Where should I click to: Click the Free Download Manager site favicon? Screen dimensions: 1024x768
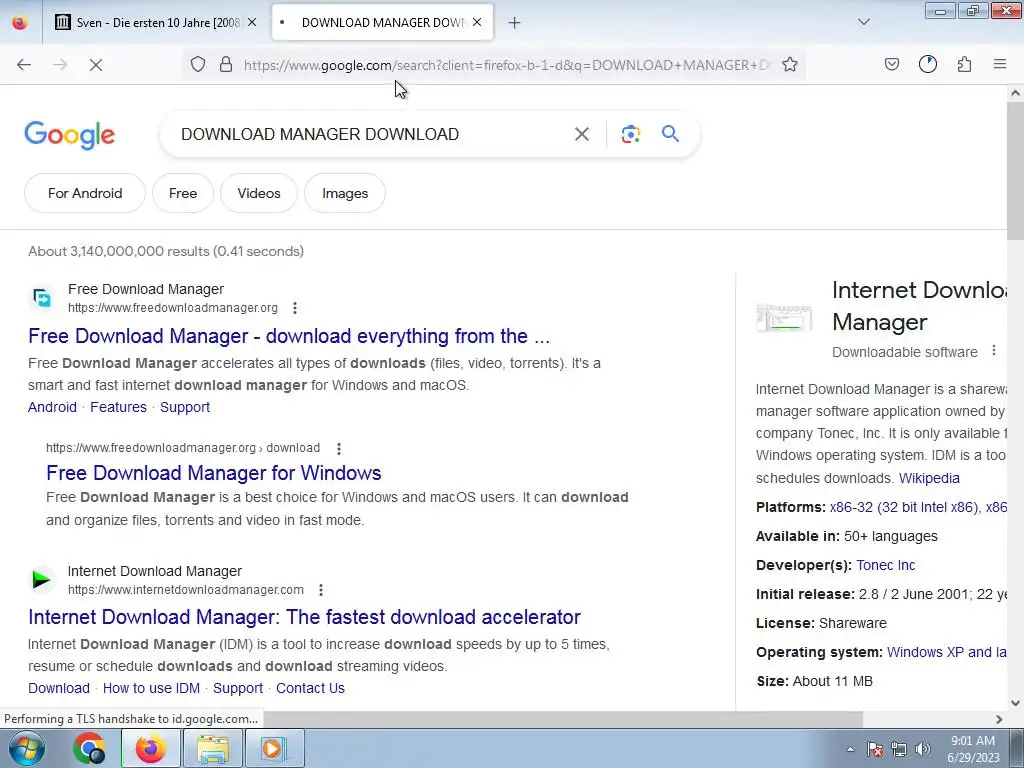click(x=42, y=298)
